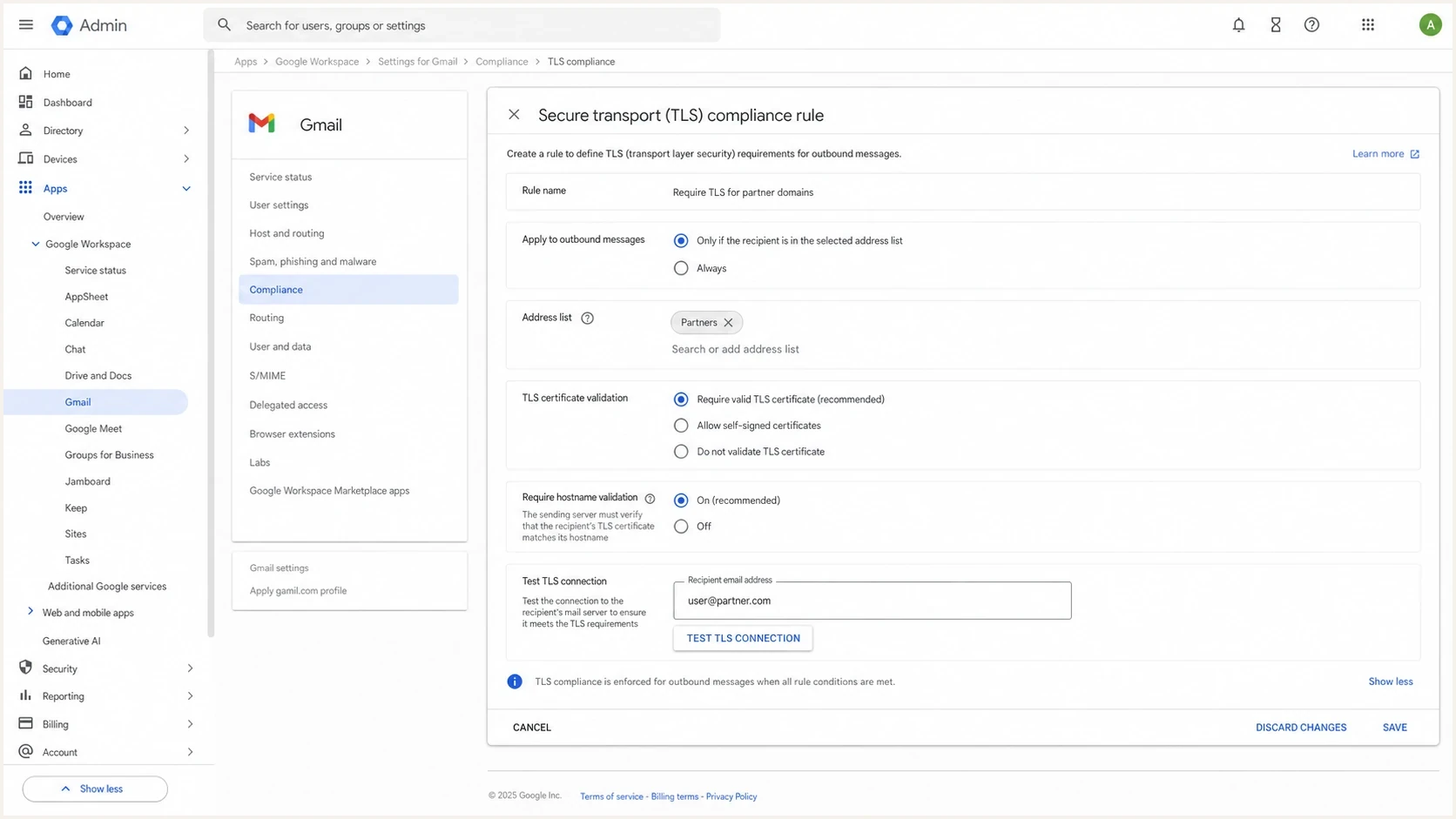1456x819 pixels.
Task: Select Compliance in Gmail menu
Action: (x=348, y=290)
